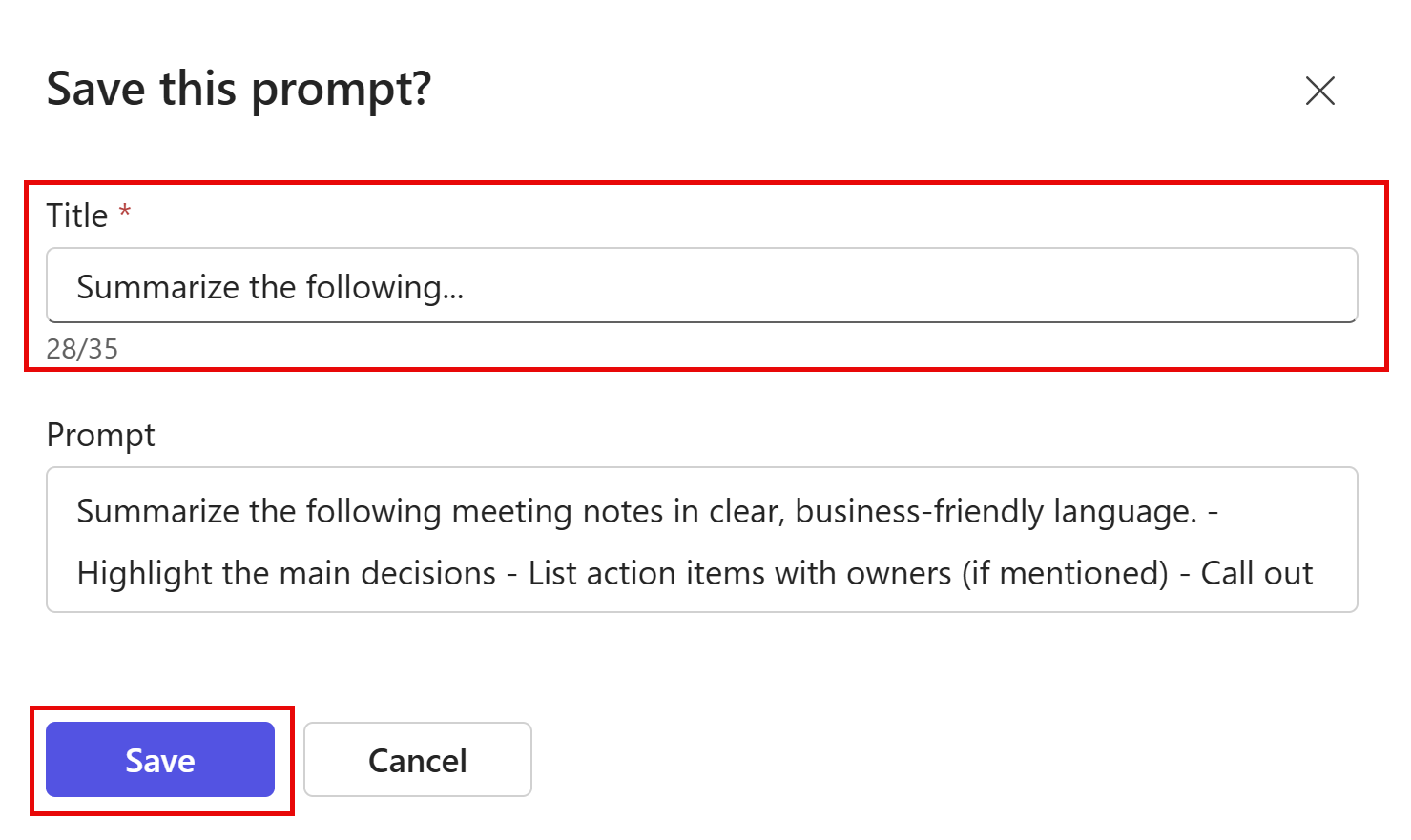Click the red required asterisk next to Title

pos(125,212)
